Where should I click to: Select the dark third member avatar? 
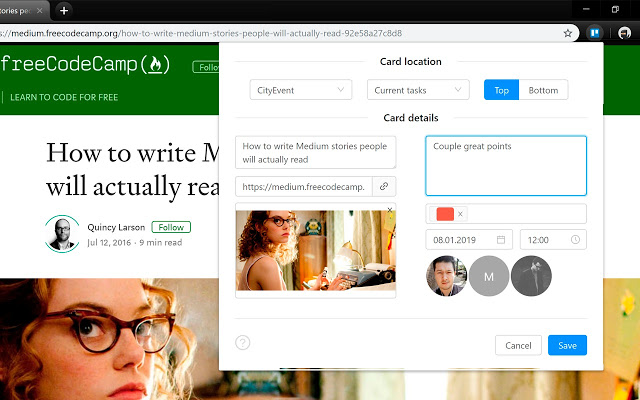pos(531,276)
